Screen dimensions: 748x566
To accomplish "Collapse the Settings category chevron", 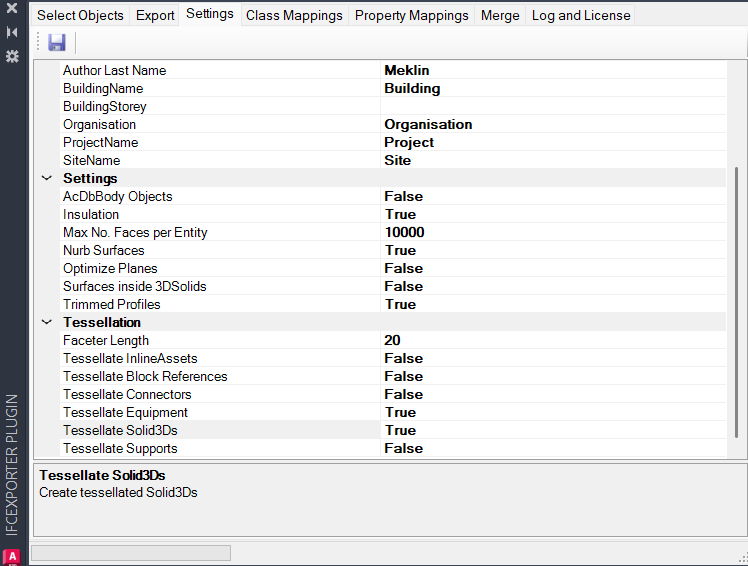I will tap(46, 178).
